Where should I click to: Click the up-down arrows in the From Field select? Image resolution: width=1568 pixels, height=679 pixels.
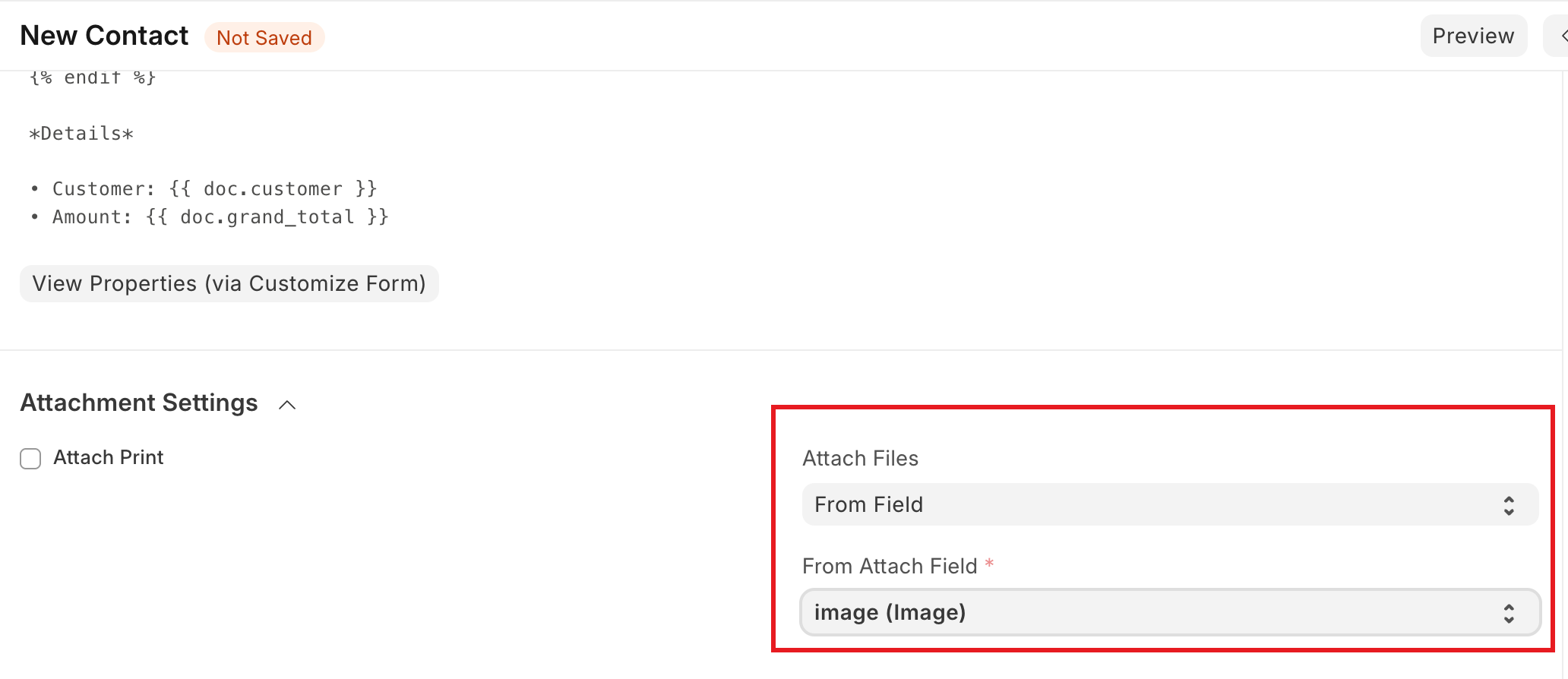pos(1509,506)
